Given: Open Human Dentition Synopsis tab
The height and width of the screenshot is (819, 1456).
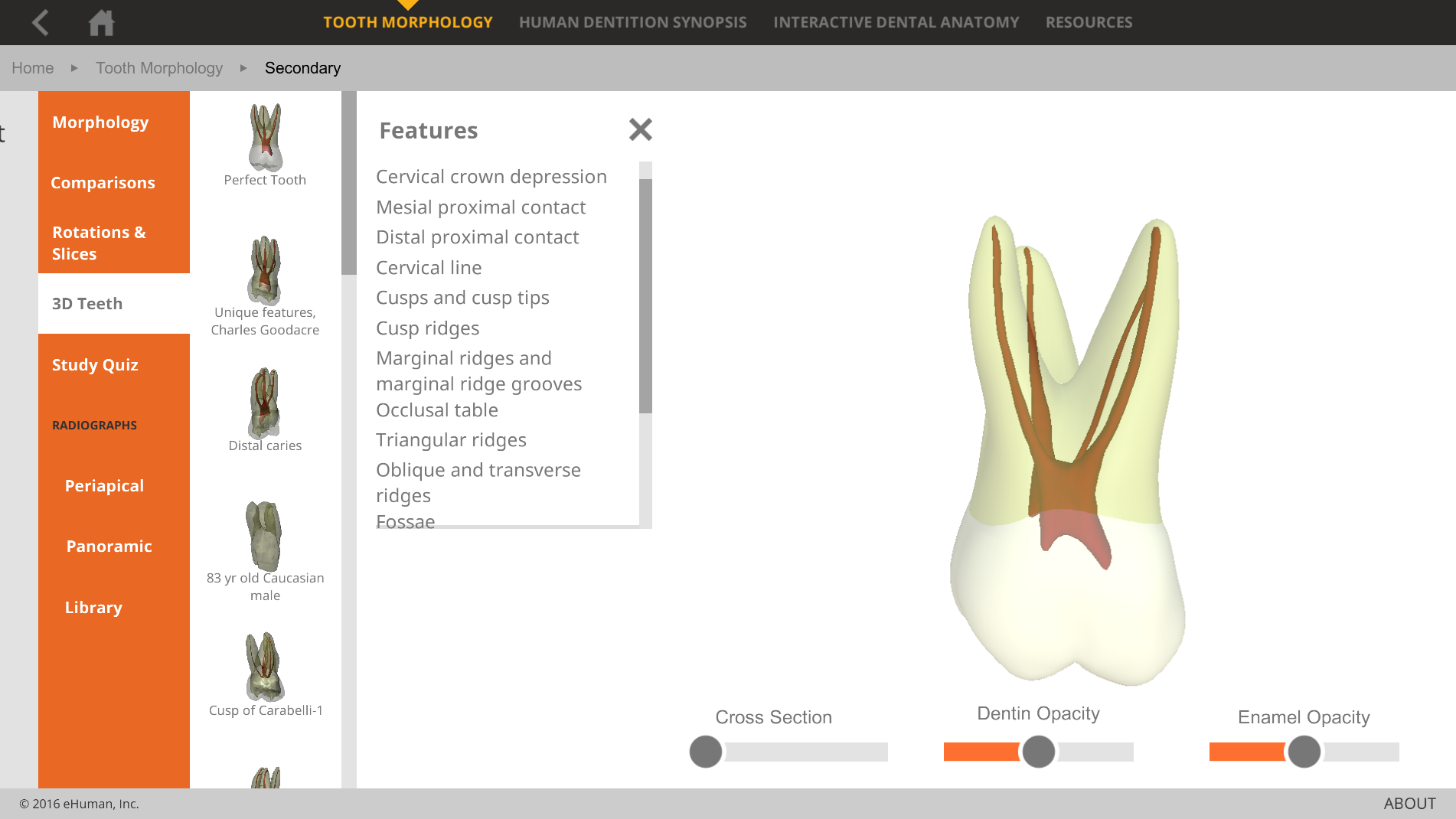Looking at the screenshot, I should pos(632,22).
